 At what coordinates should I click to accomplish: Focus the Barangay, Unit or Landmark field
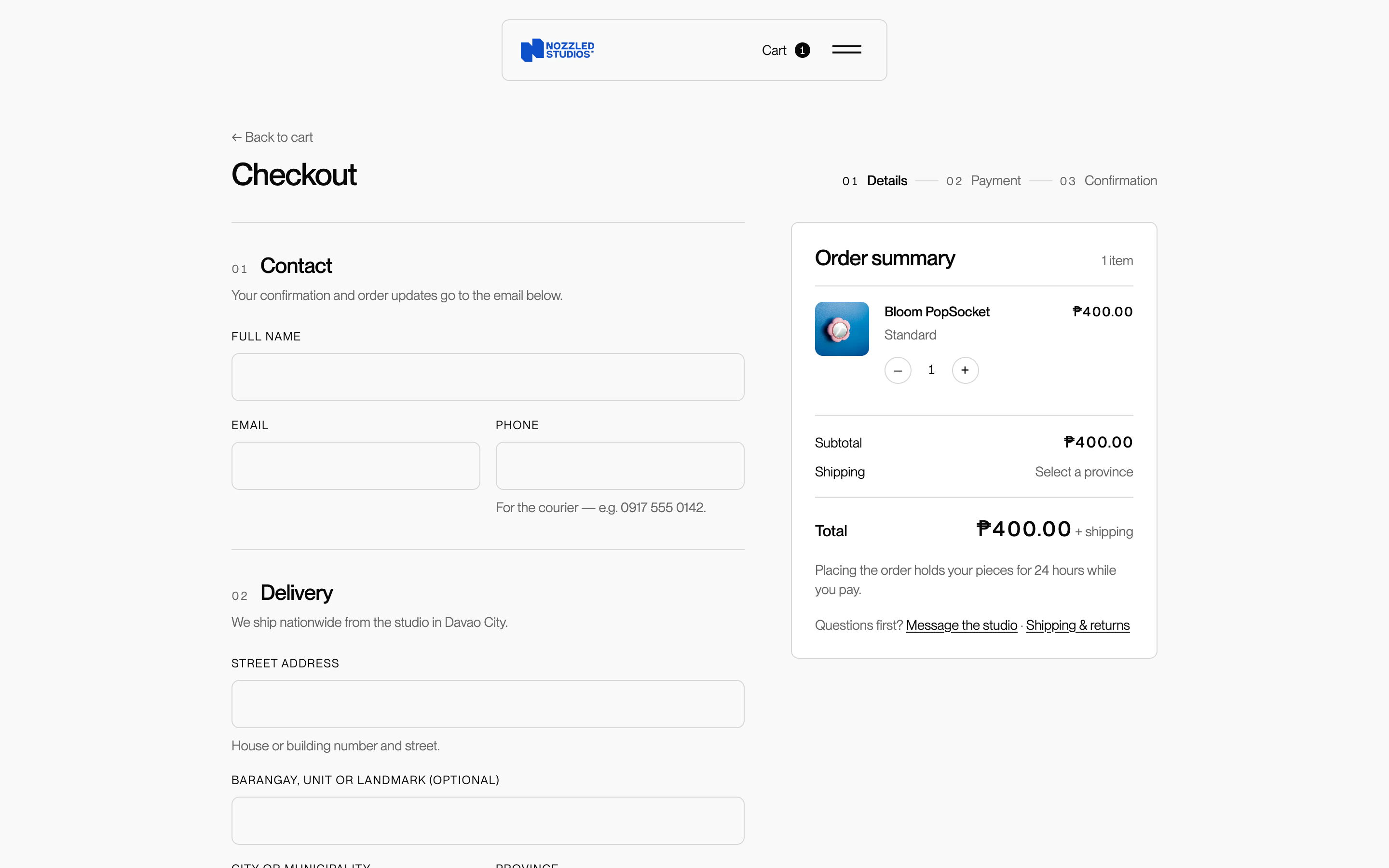(x=488, y=820)
